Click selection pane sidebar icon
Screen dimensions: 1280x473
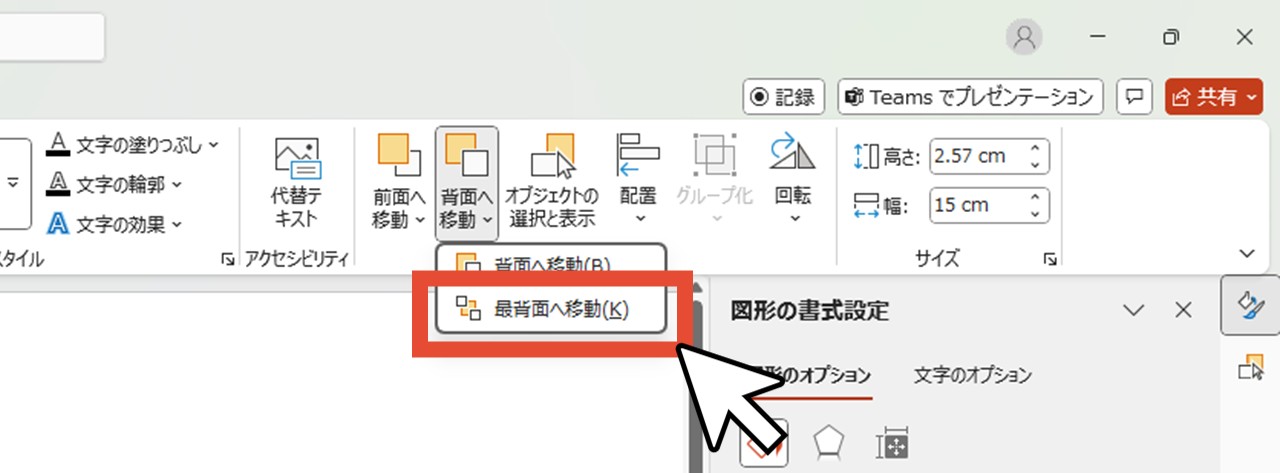1250,368
